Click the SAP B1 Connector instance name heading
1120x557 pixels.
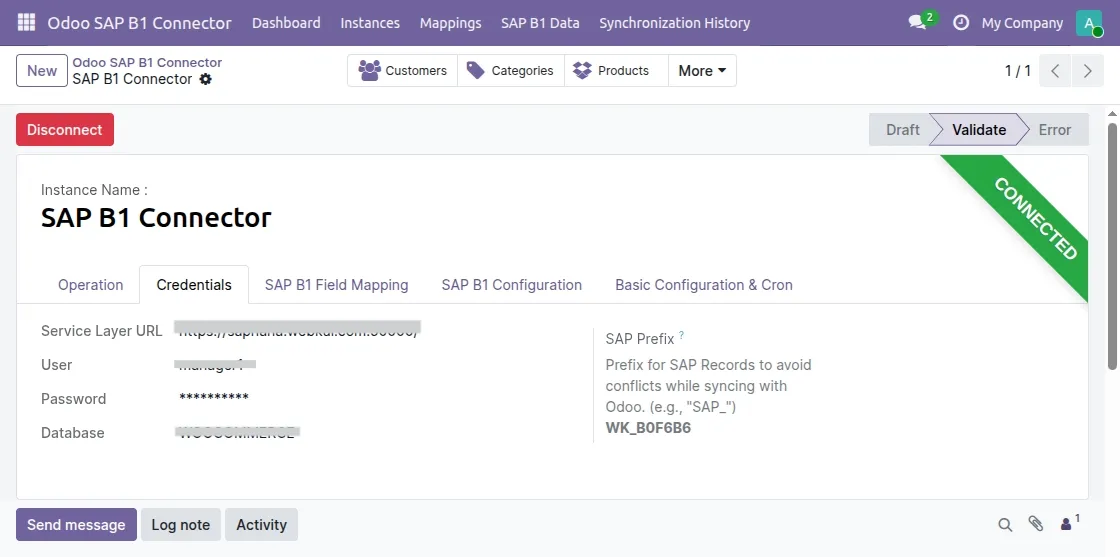156,218
